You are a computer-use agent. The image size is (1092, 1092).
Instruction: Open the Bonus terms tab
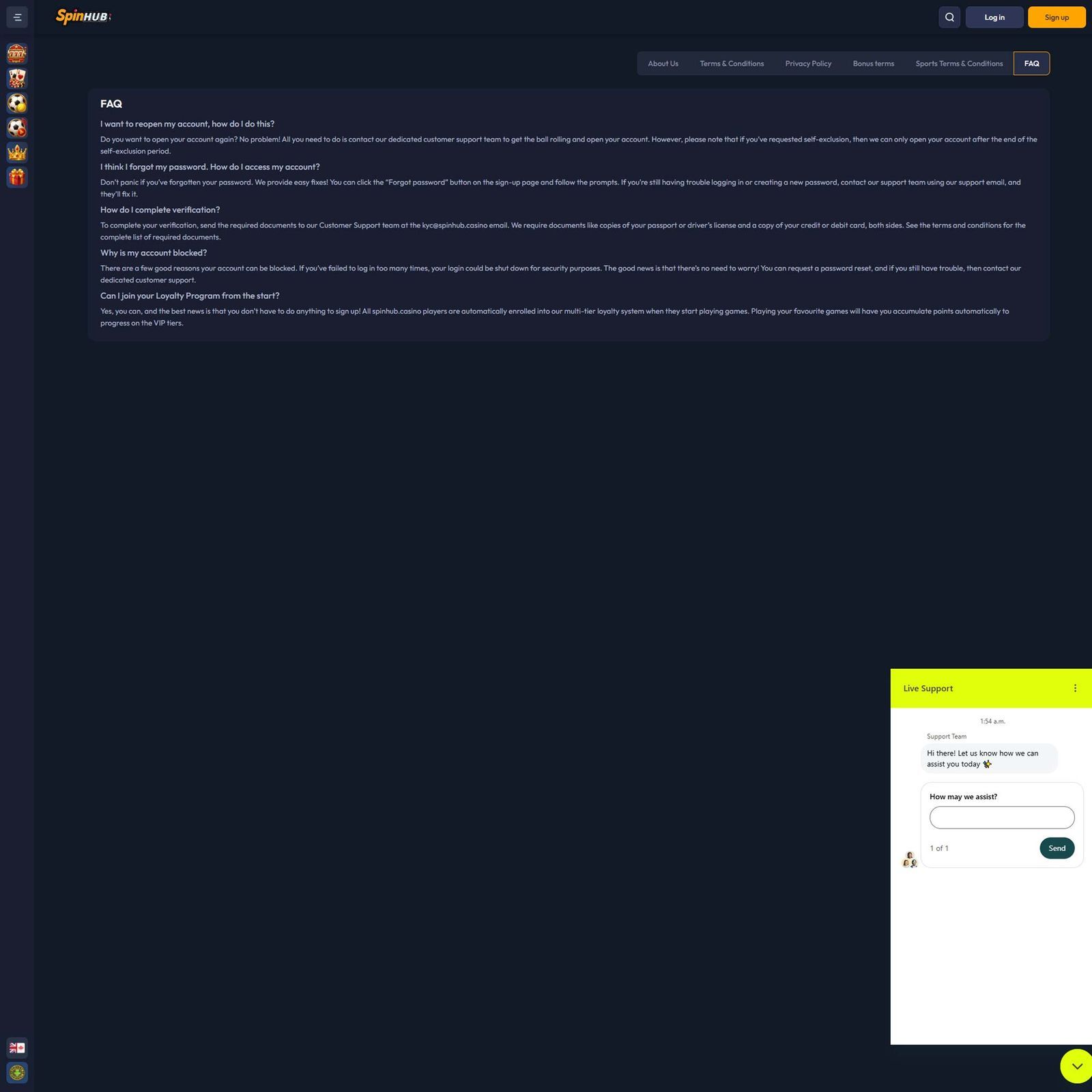click(873, 63)
